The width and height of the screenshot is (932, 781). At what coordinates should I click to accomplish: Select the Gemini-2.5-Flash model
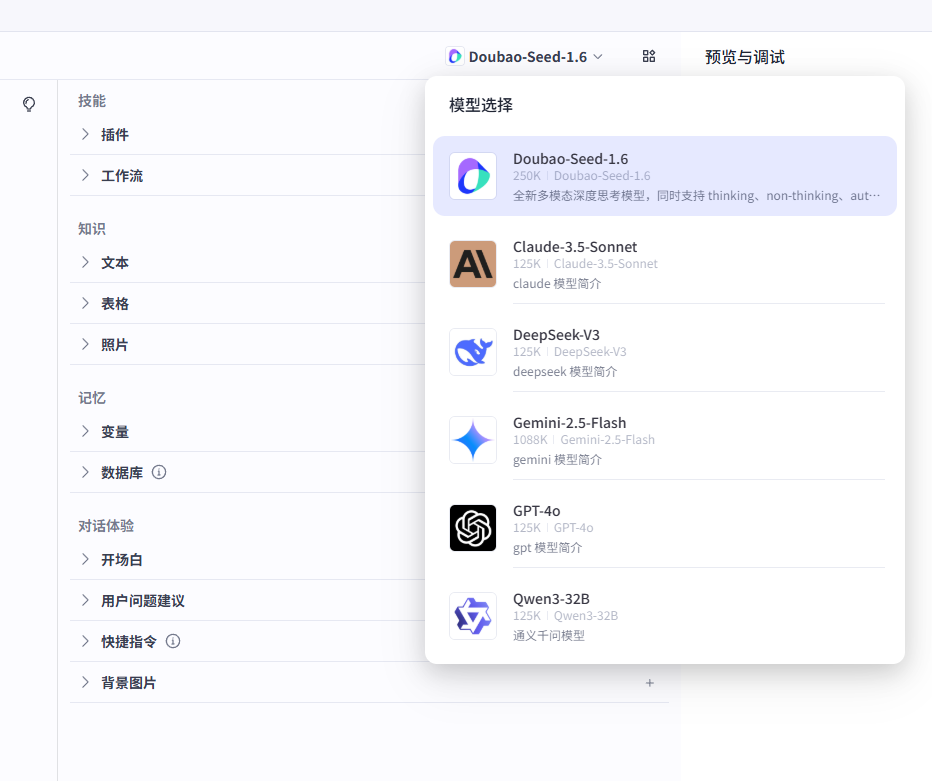click(665, 440)
